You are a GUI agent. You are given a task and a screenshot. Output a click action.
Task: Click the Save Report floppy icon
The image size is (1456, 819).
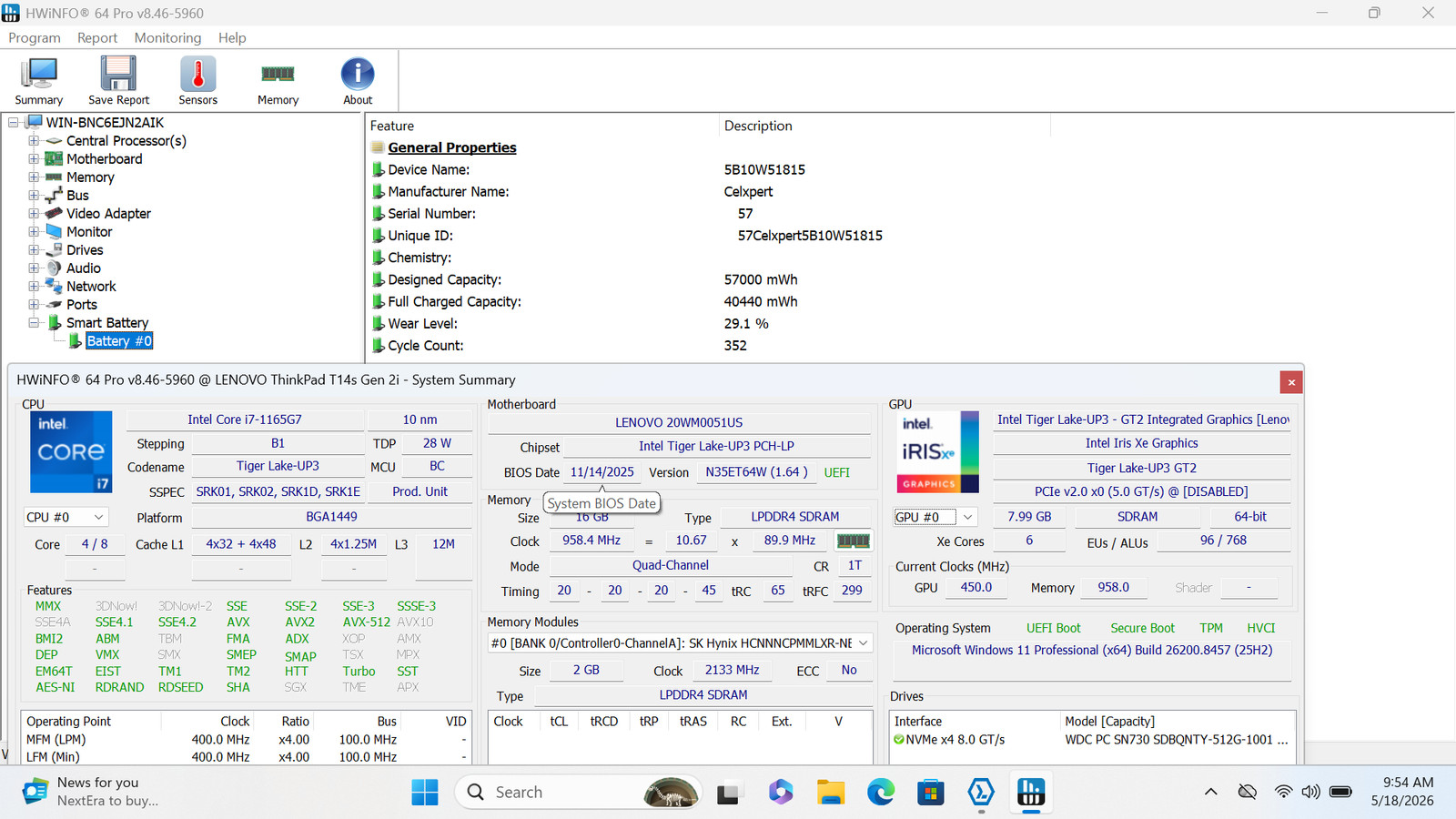coord(118,81)
